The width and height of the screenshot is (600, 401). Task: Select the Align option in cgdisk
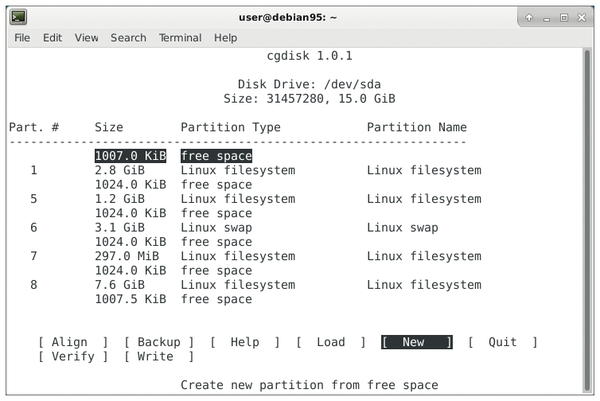pyautogui.click(x=69, y=342)
